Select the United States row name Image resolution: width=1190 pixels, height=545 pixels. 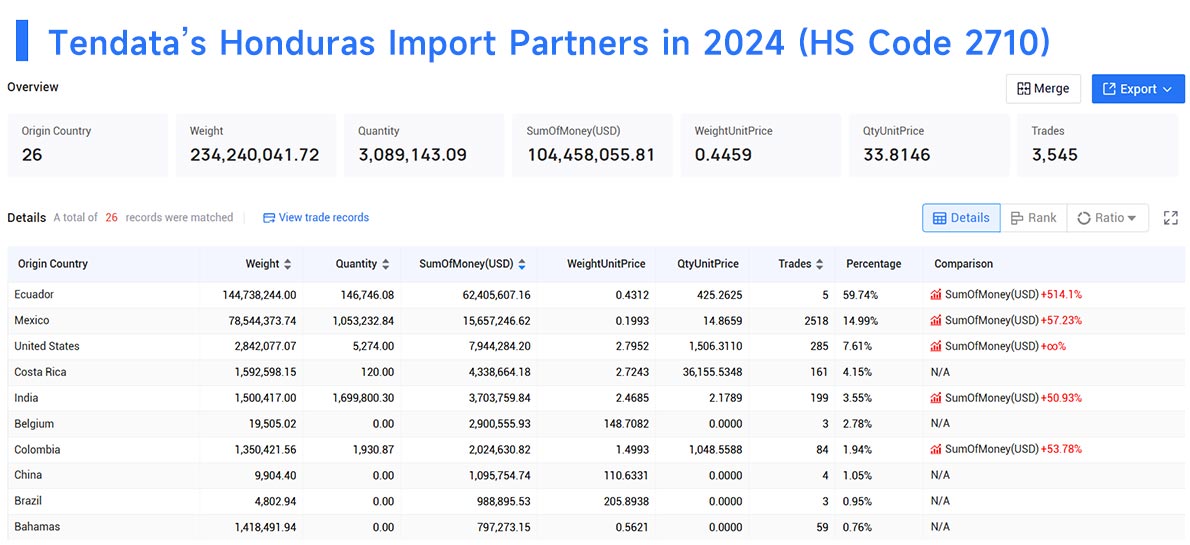tap(47, 346)
